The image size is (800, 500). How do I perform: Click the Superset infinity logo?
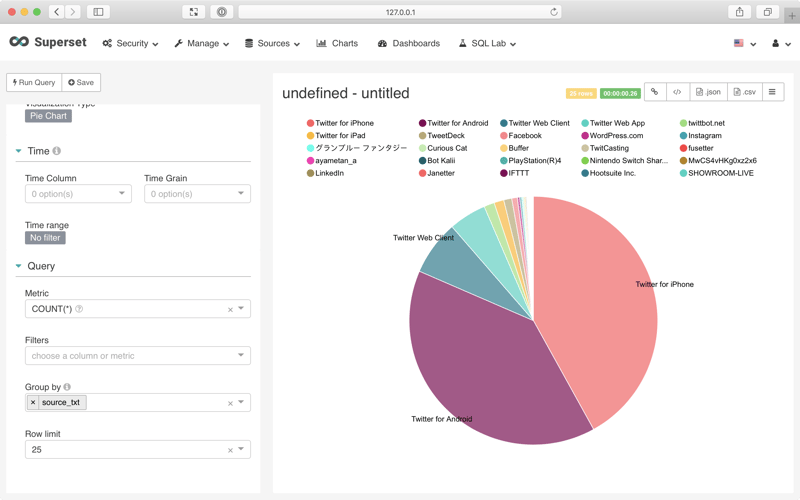(x=19, y=42)
